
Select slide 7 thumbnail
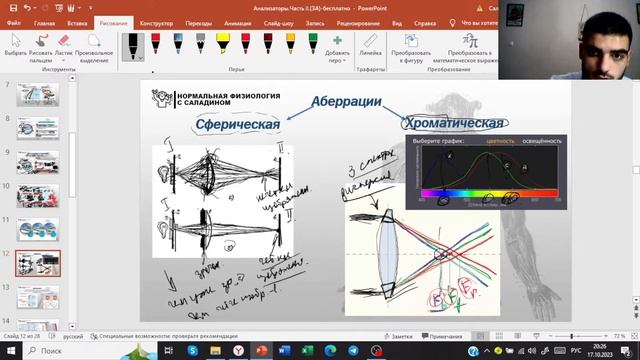38,95
